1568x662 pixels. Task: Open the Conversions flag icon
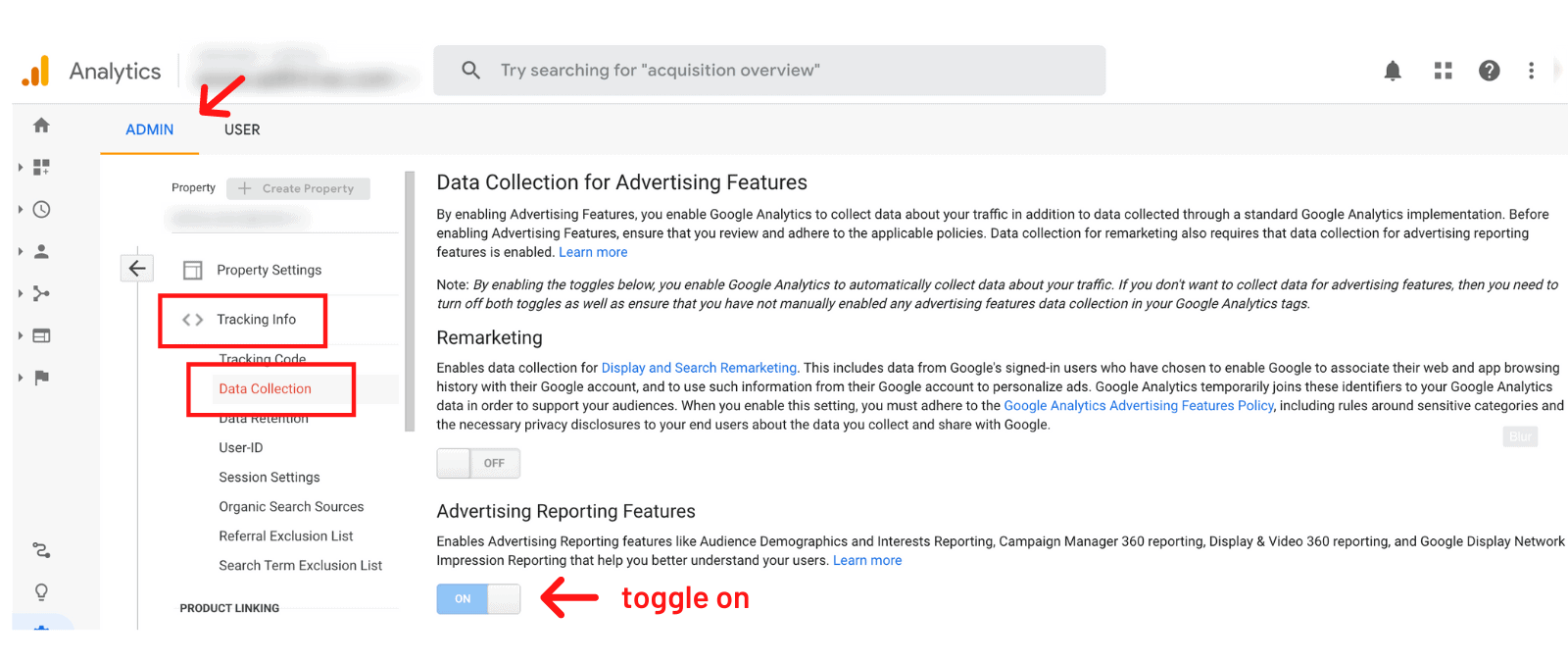(x=41, y=378)
